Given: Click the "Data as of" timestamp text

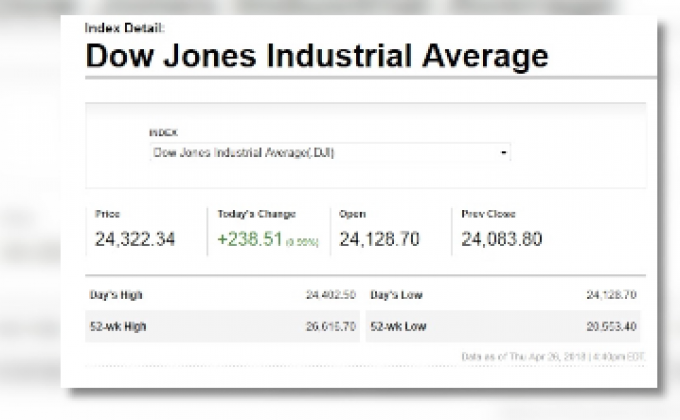Looking at the screenshot, I should tap(553, 356).
